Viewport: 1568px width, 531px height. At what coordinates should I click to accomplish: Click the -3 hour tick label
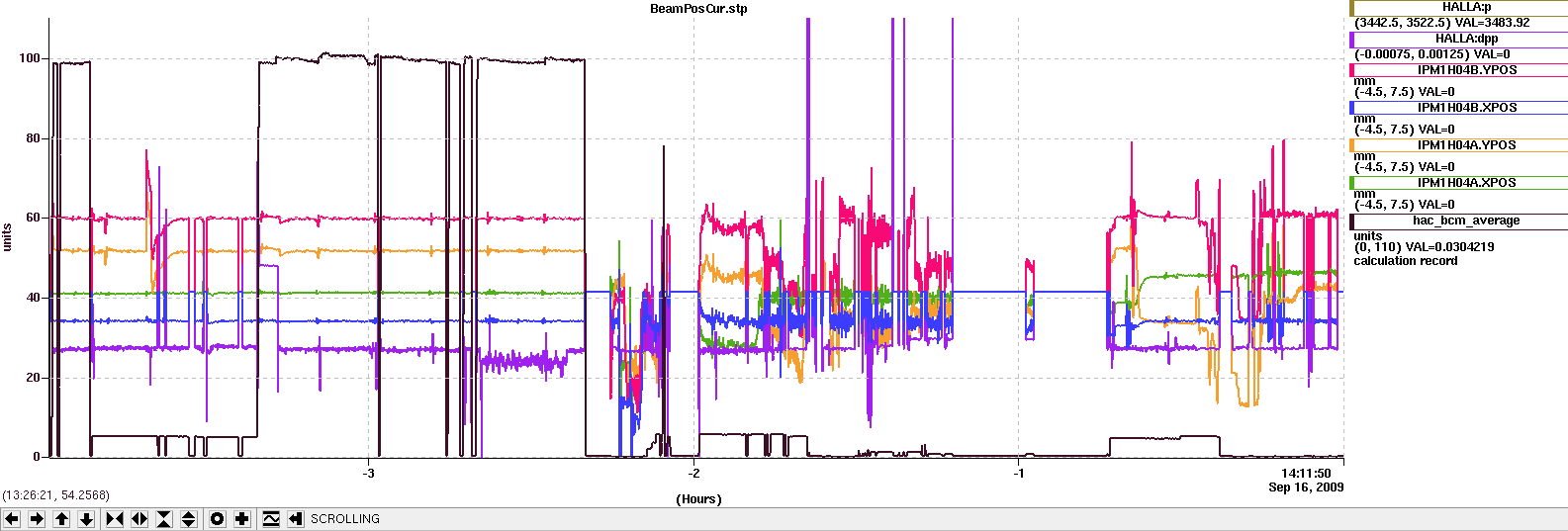click(x=369, y=473)
